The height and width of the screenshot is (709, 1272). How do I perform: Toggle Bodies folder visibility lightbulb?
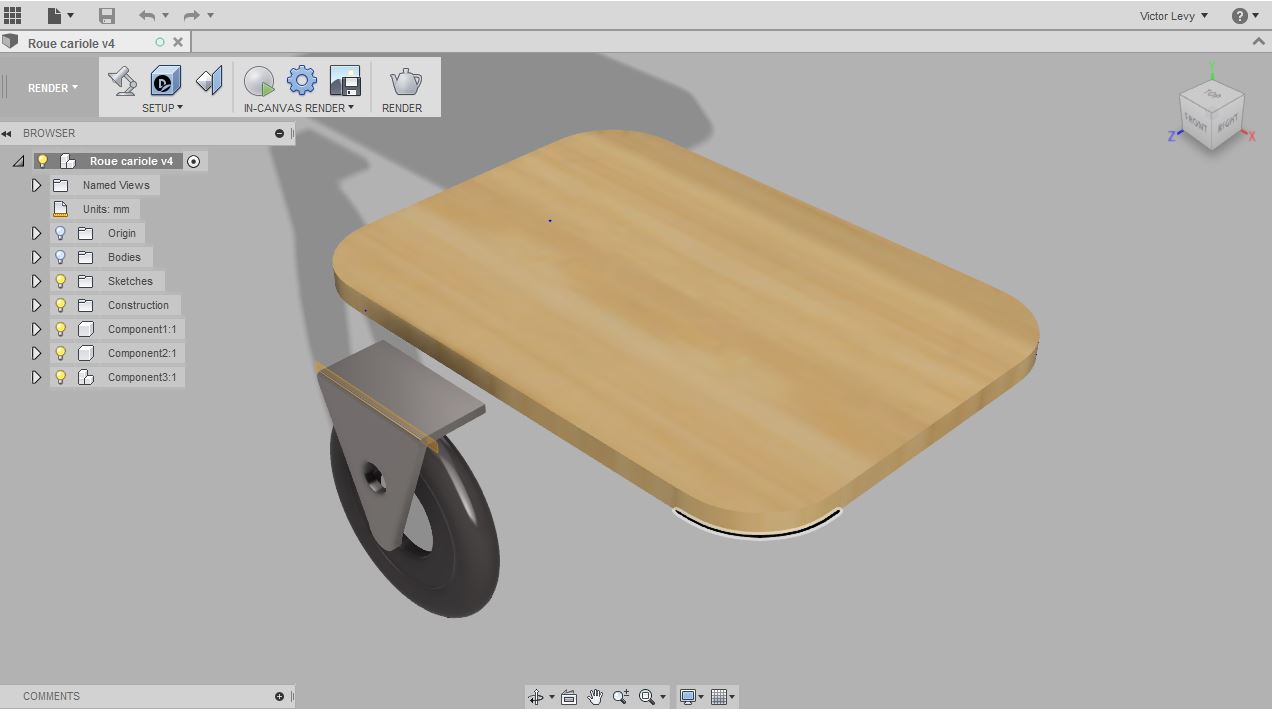[60, 257]
